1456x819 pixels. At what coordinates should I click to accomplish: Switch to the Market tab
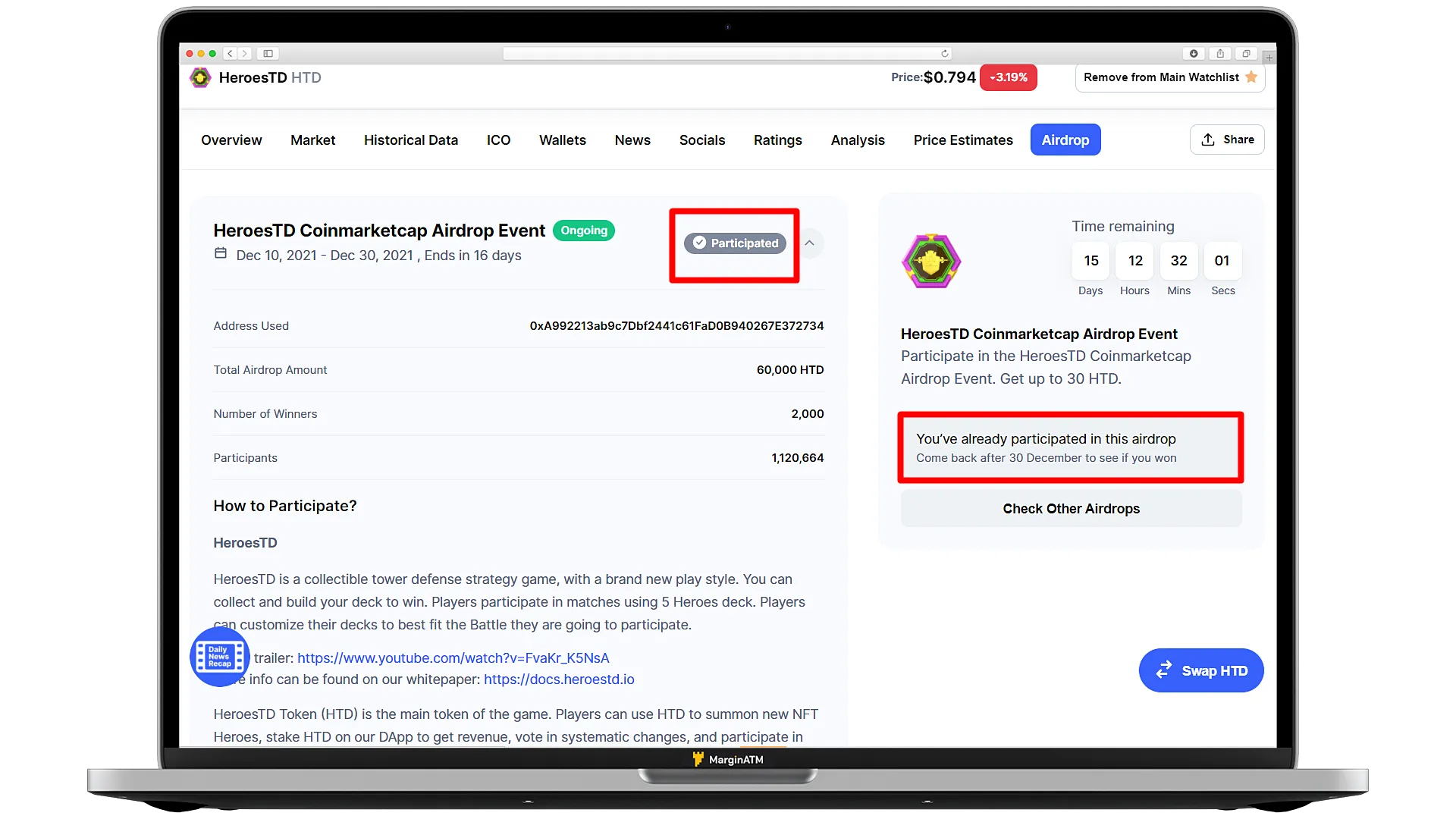(312, 140)
